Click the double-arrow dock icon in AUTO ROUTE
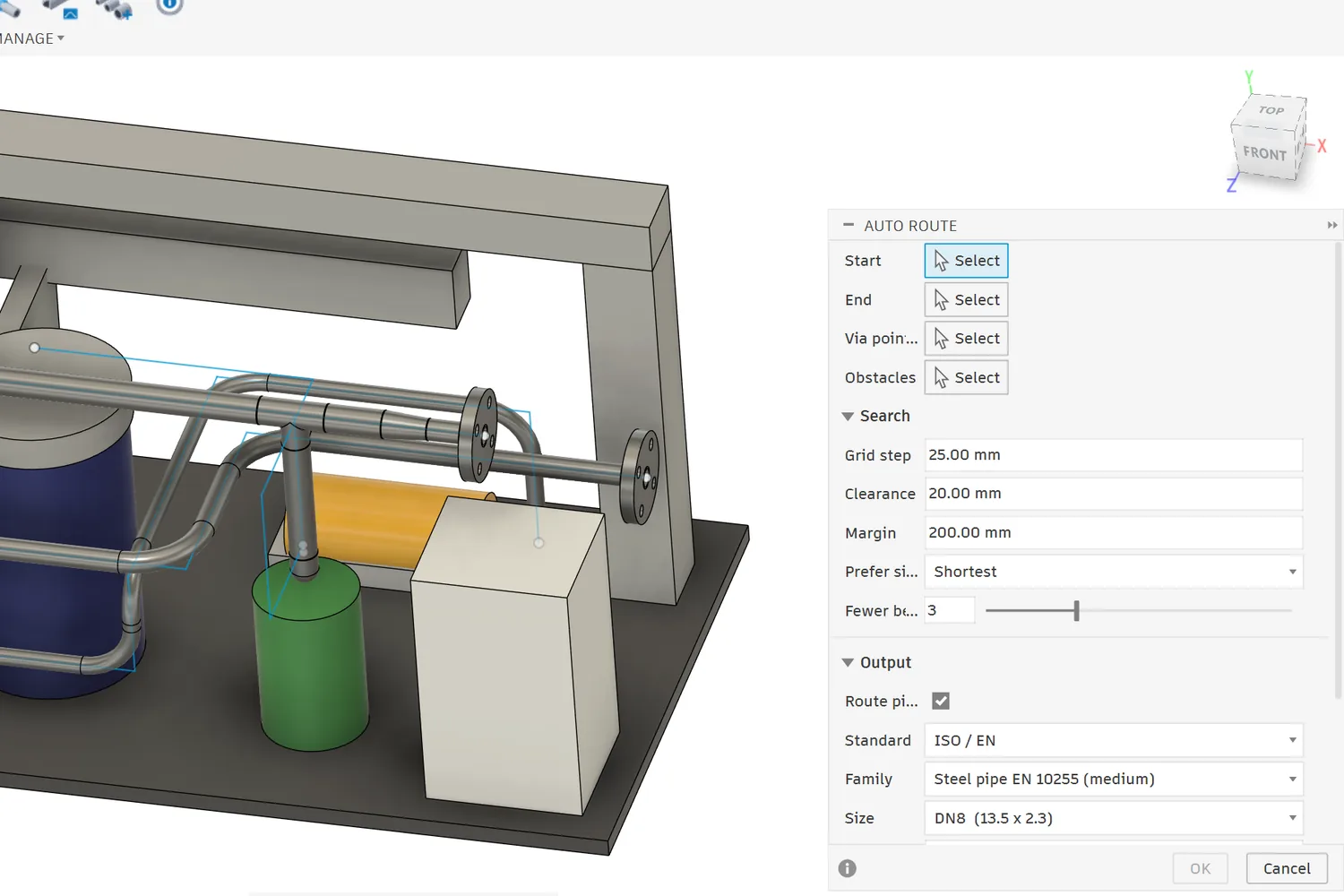 coord(1332,225)
